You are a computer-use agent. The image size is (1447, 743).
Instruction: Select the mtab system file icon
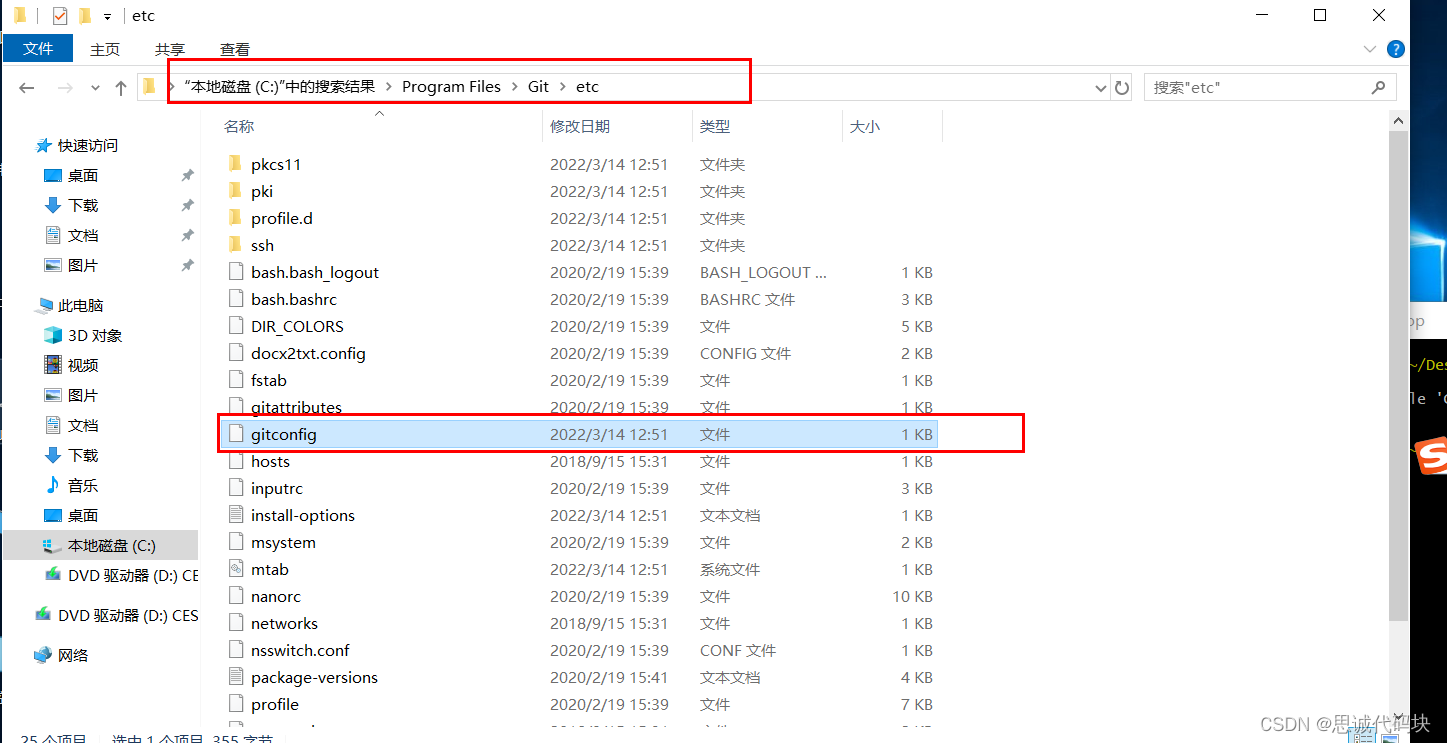pyautogui.click(x=236, y=569)
